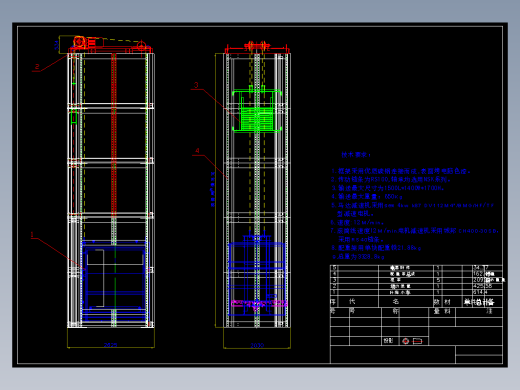The width and height of the screenshot is (520, 390).
Task: Select note 9 stating the total weight
Action: pos(358,257)
